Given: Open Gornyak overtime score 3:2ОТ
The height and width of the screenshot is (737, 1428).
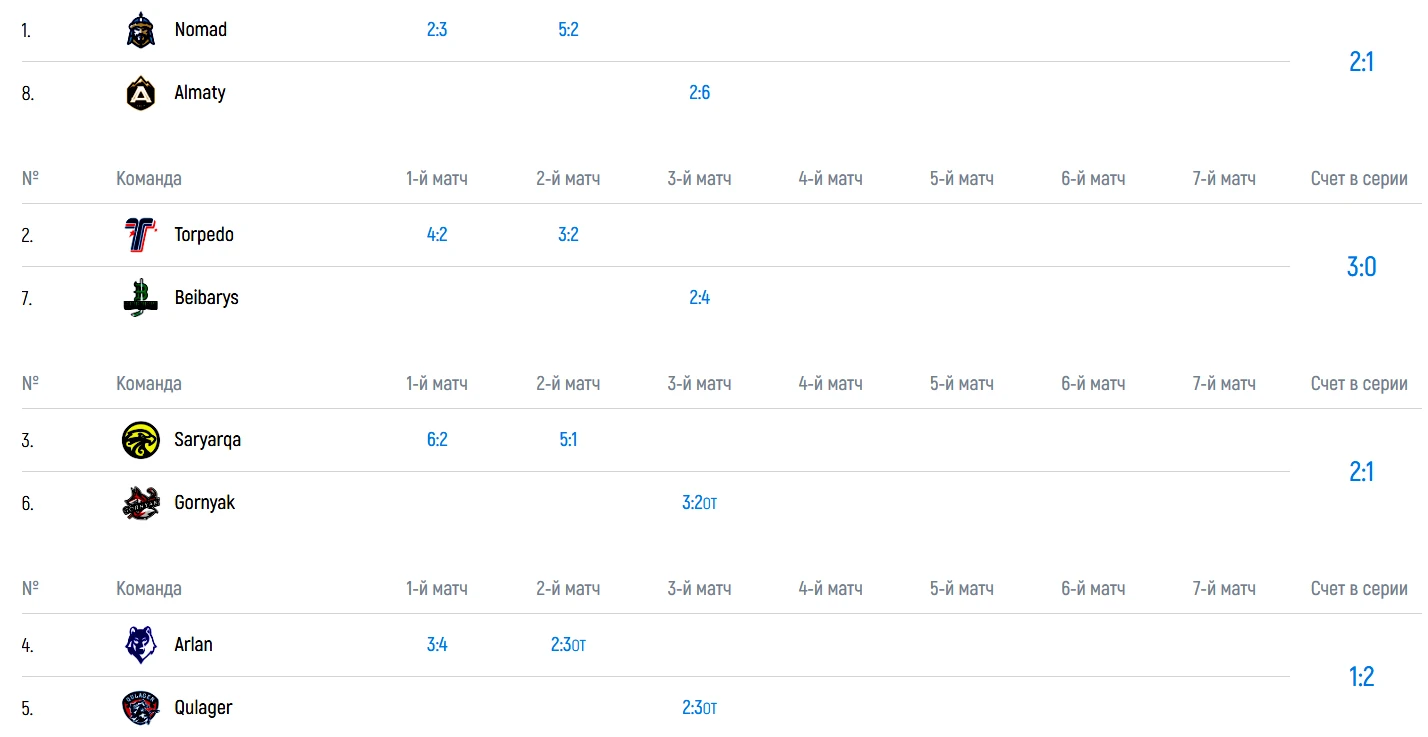Looking at the screenshot, I should click(699, 503).
